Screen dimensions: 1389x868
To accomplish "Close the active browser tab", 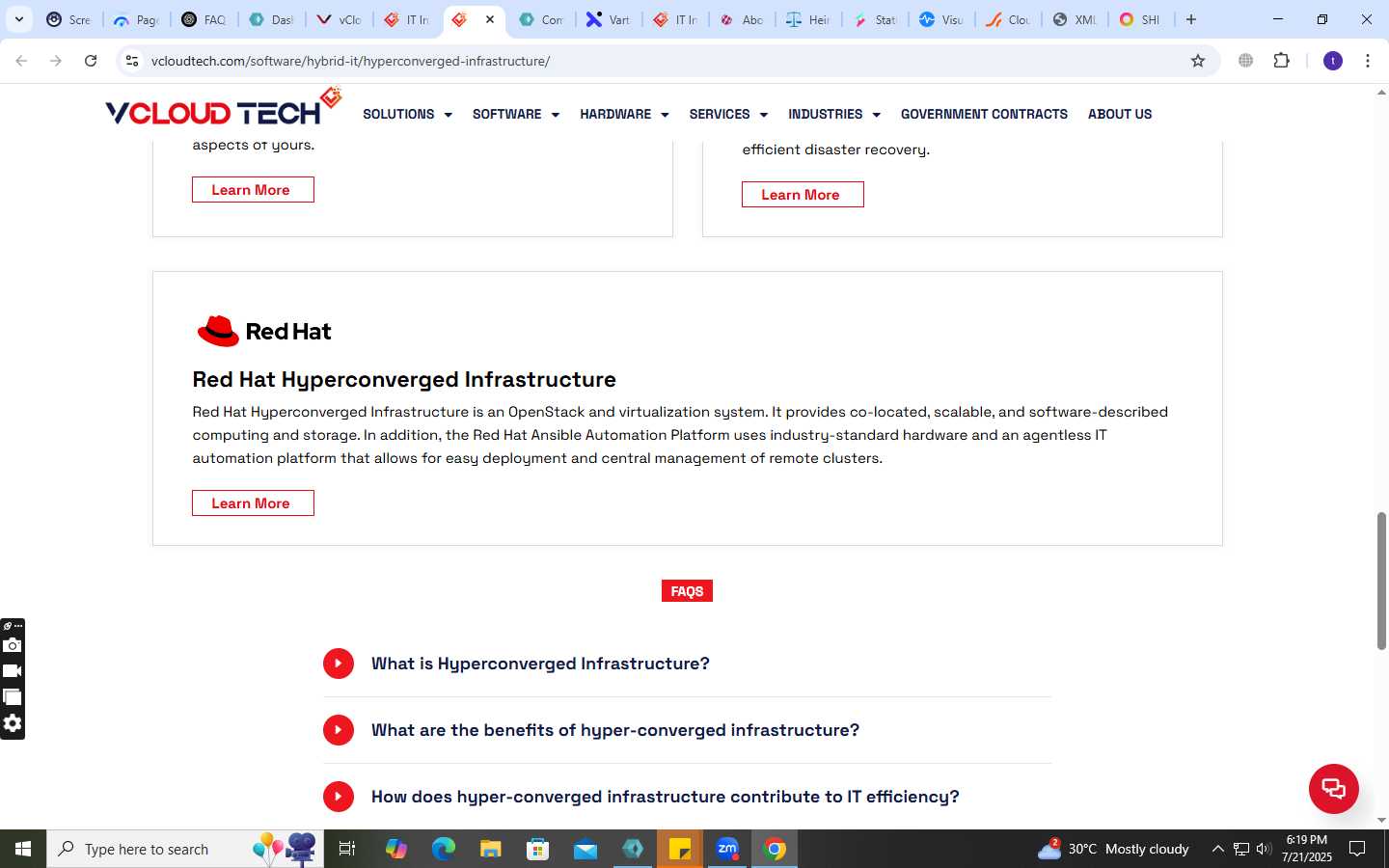I will [x=490, y=19].
